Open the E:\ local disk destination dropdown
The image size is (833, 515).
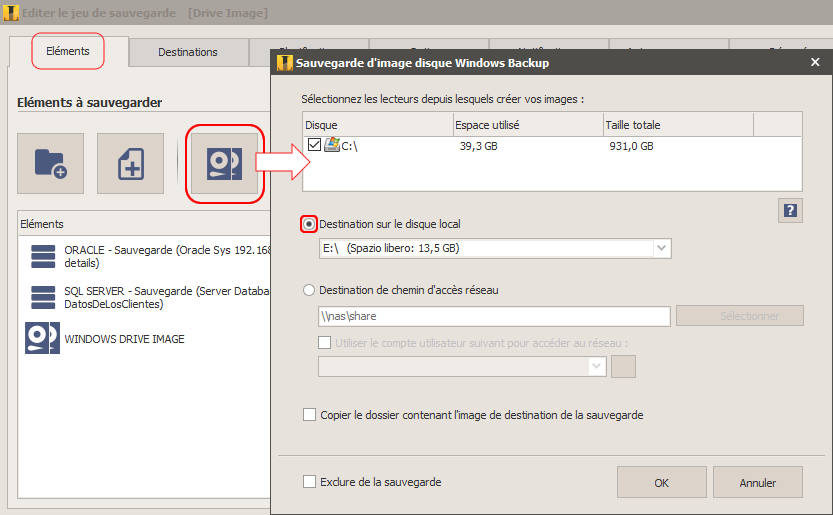click(495, 248)
